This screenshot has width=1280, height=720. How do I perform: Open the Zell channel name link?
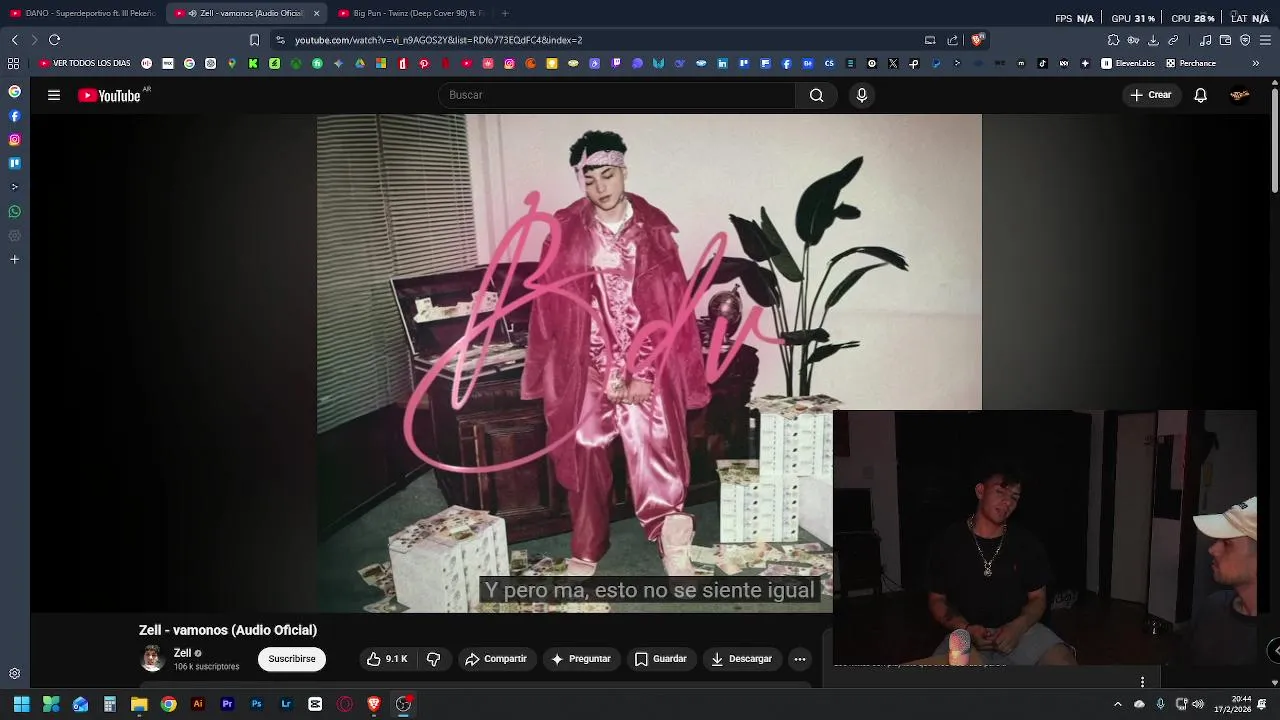coord(182,653)
